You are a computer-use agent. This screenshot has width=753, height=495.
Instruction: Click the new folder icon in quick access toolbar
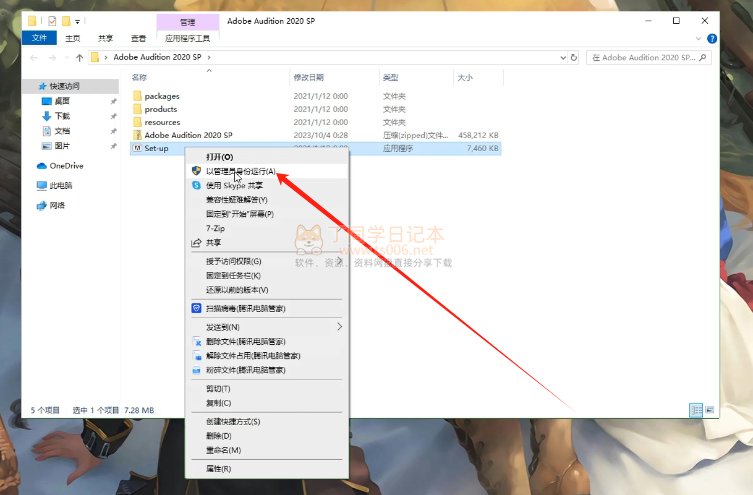pos(66,21)
